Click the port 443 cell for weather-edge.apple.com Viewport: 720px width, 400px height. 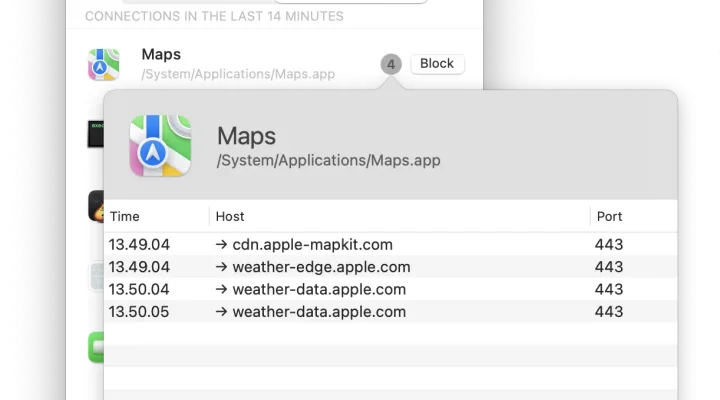click(609, 267)
